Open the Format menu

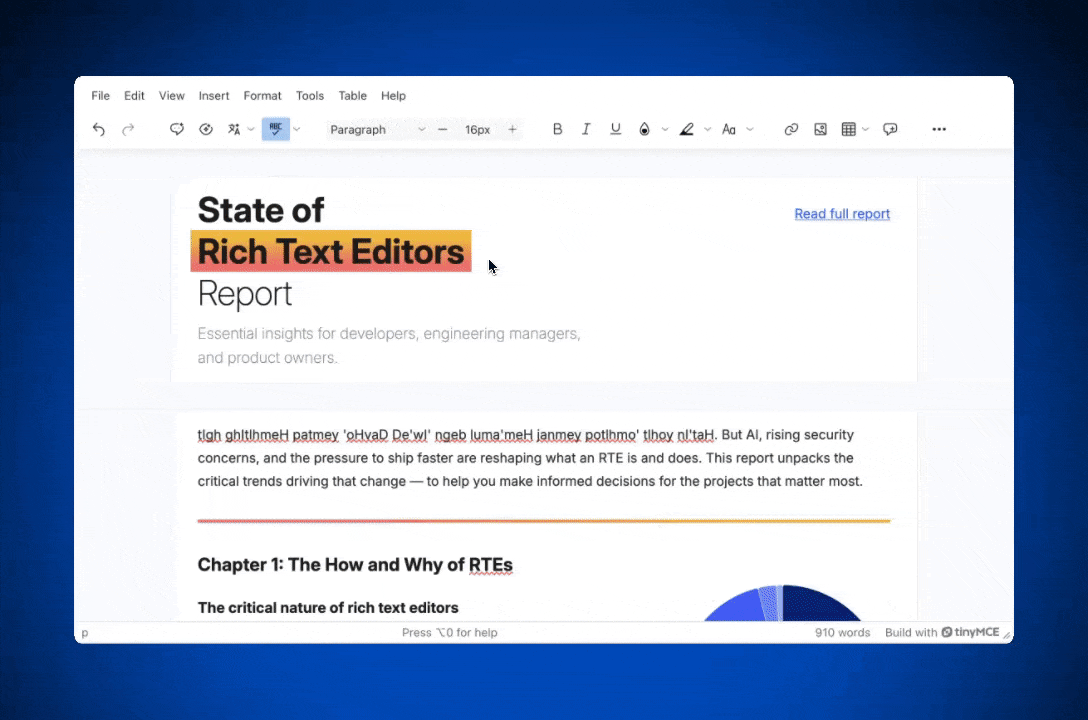262,96
